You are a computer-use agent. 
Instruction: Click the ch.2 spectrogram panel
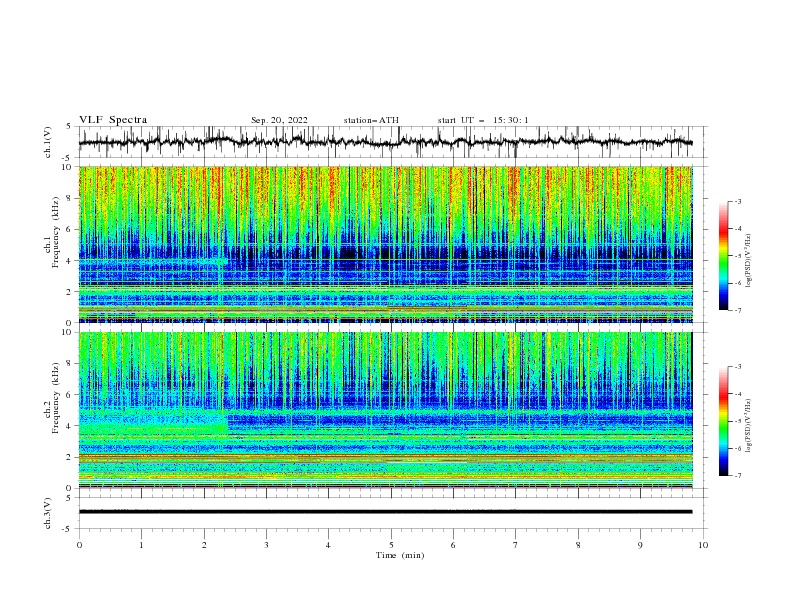coord(386,410)
